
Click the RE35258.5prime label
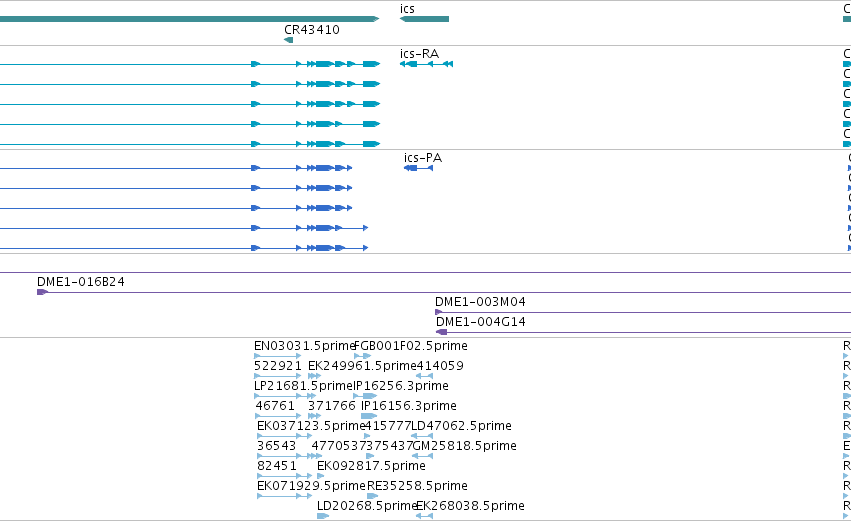pos(417,486)
